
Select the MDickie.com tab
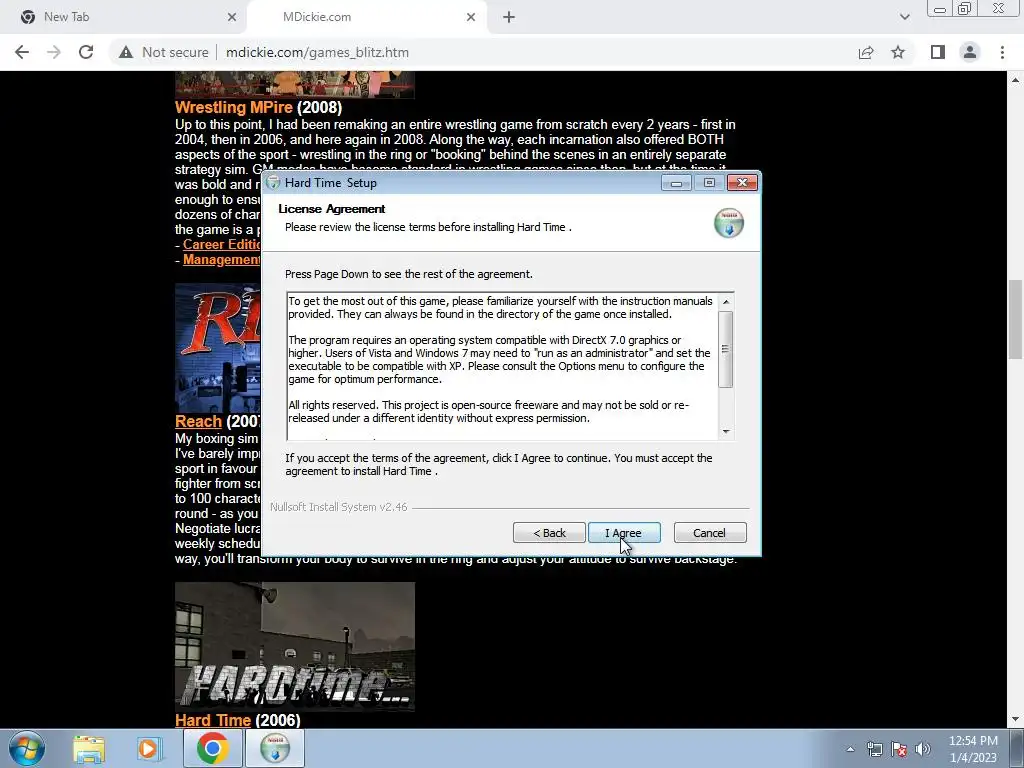point(366,17)
